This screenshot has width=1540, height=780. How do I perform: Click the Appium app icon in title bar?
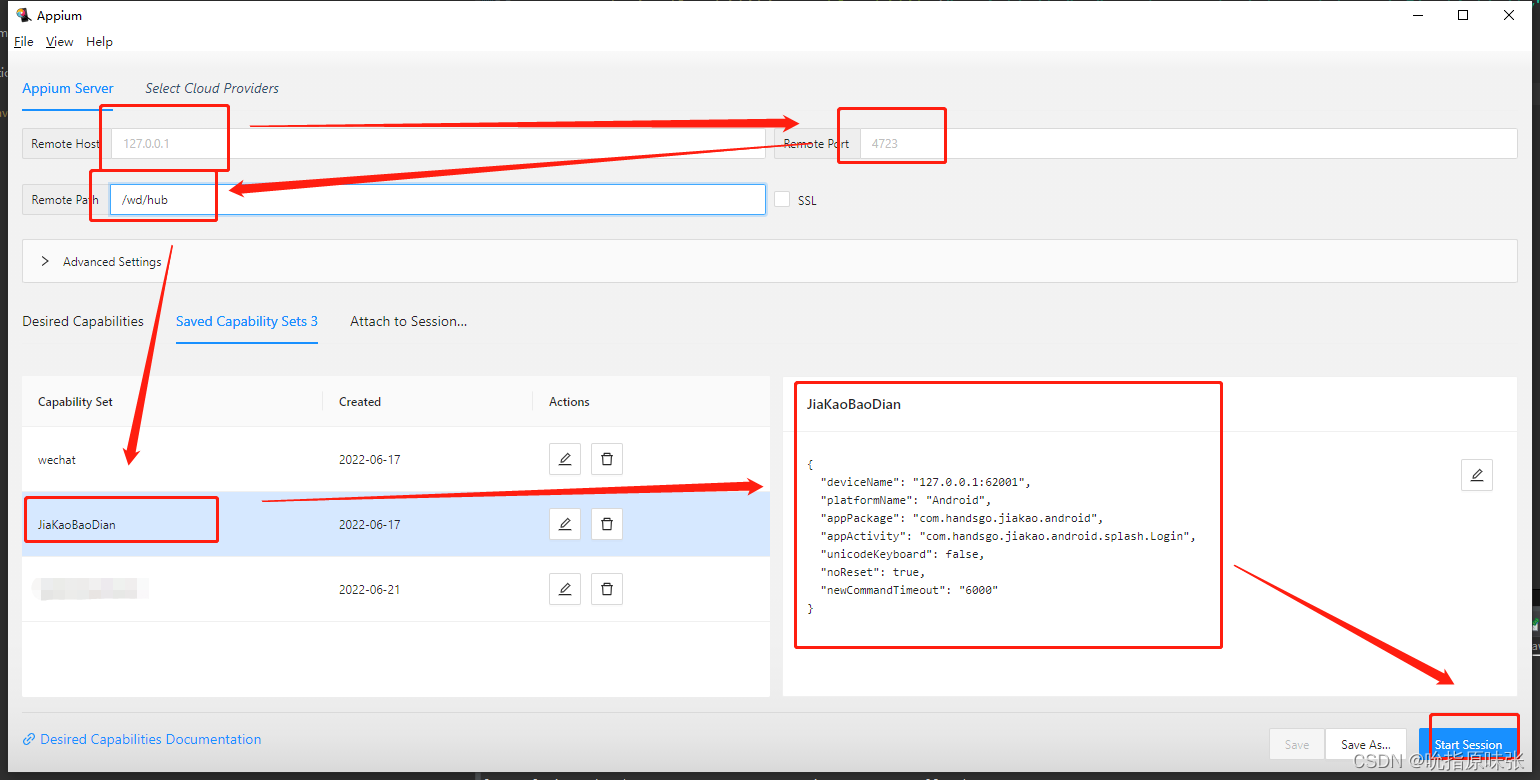point(23,15)
